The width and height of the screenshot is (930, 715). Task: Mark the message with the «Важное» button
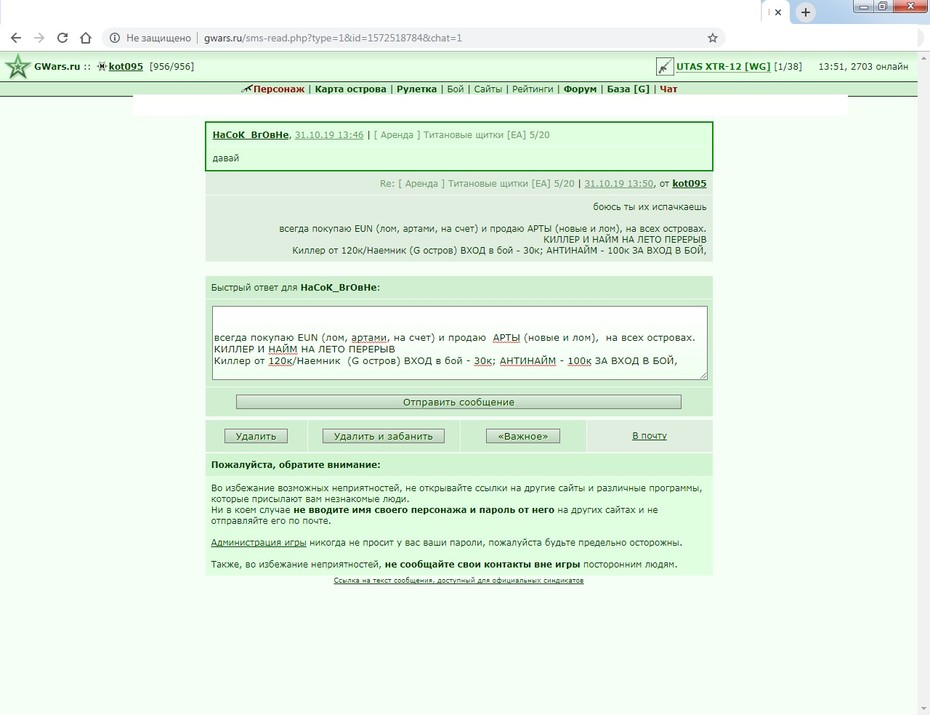(x=523, y=436)
